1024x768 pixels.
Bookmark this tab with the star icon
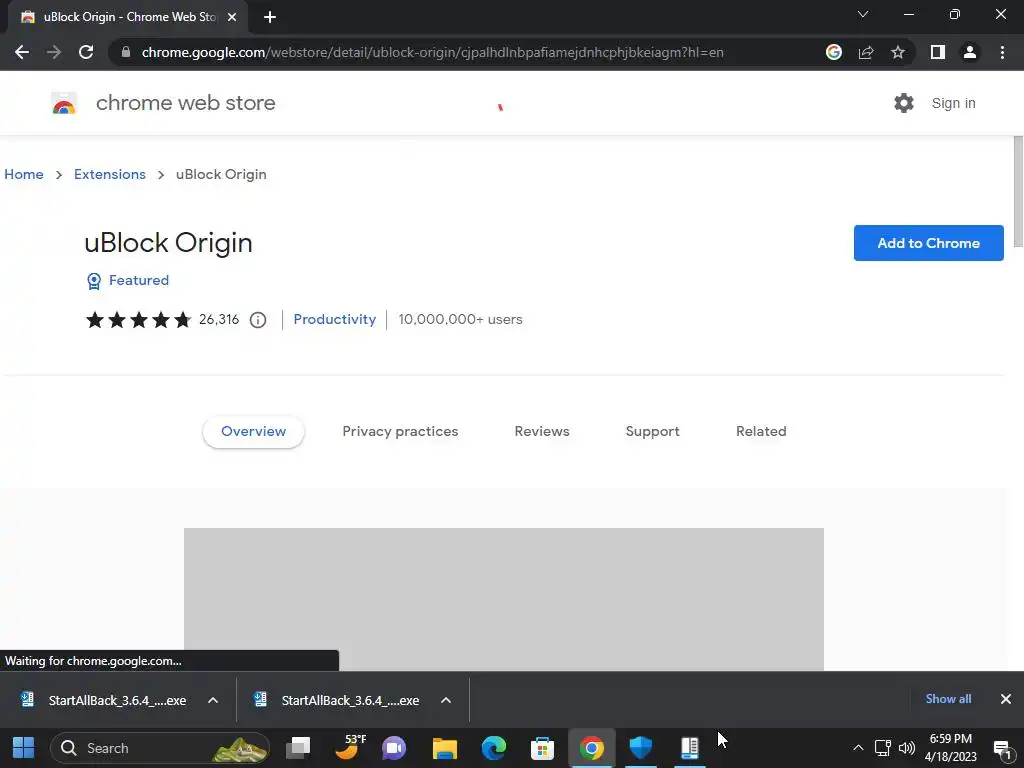coord(898,52)
